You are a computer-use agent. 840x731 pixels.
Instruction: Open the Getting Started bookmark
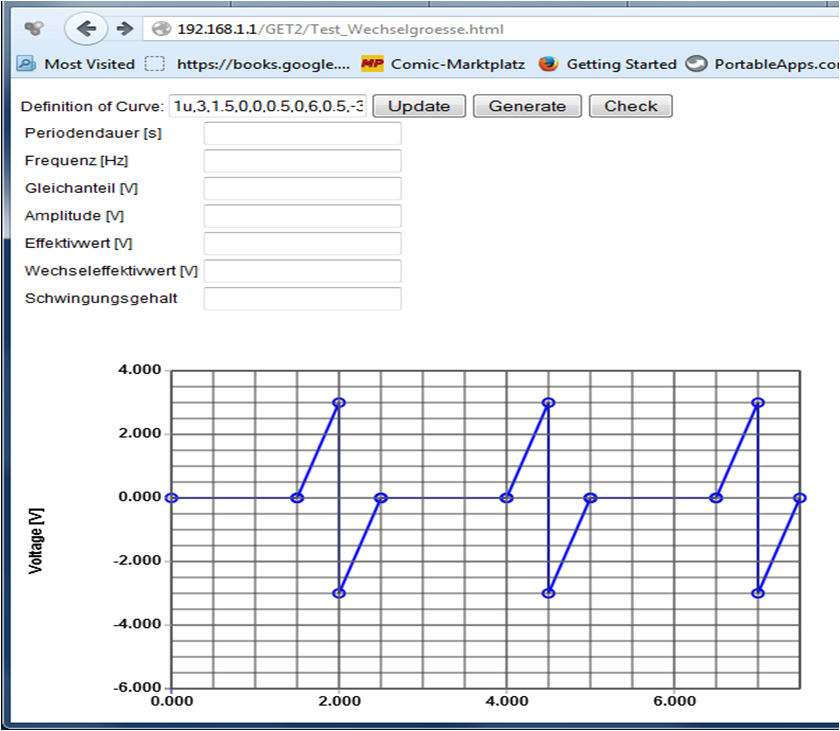click(x=608, y=64)
